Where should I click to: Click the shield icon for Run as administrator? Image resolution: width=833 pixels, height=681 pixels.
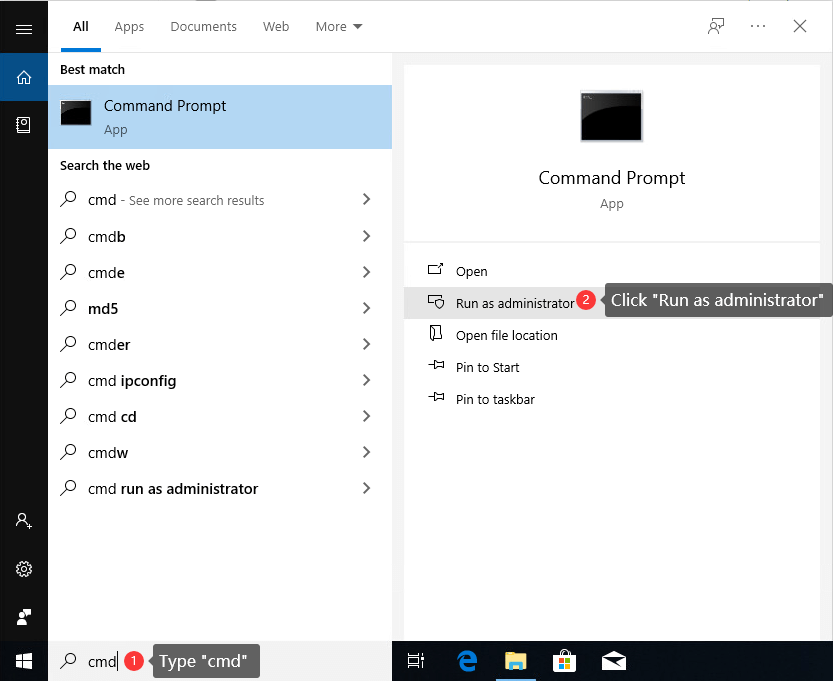click(x=436, y=302)
